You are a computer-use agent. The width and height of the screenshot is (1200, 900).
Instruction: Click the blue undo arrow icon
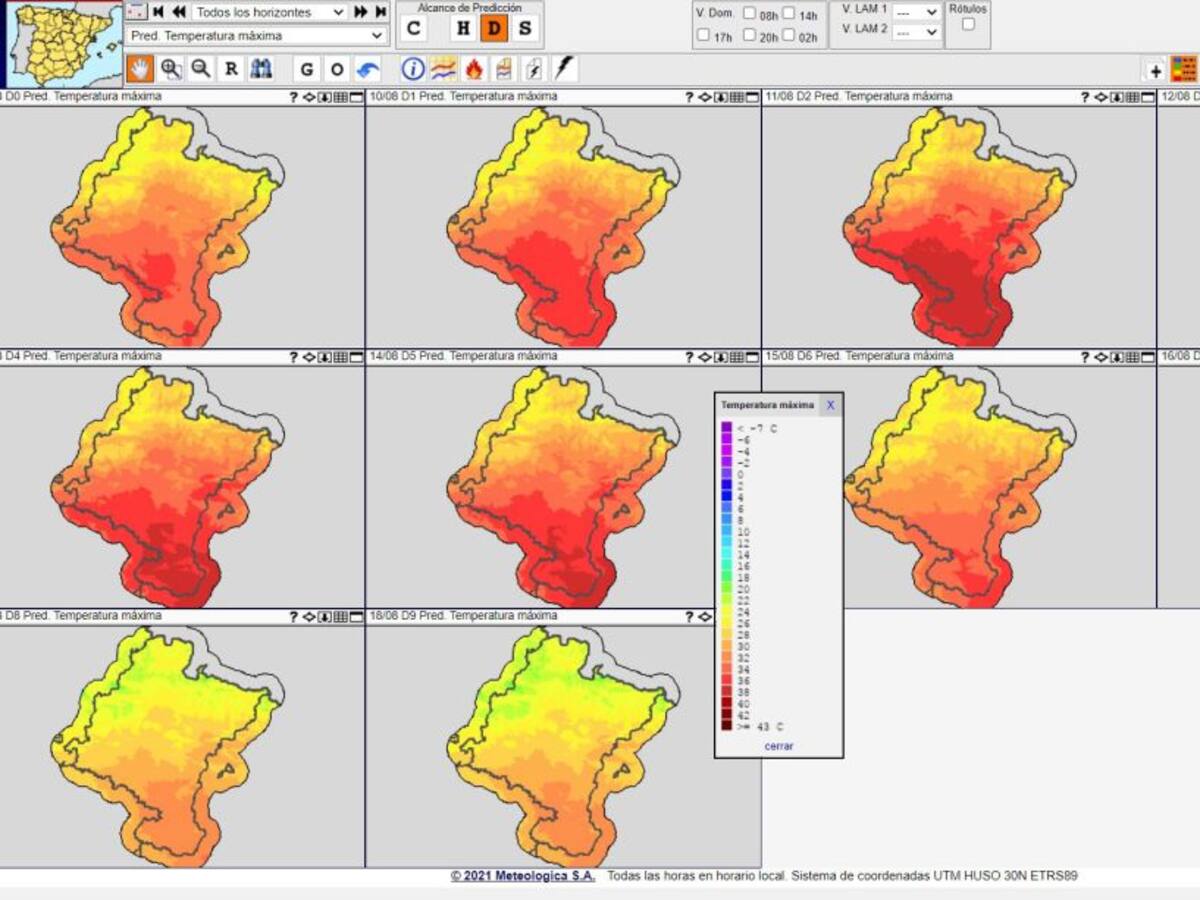pos(368,69)
